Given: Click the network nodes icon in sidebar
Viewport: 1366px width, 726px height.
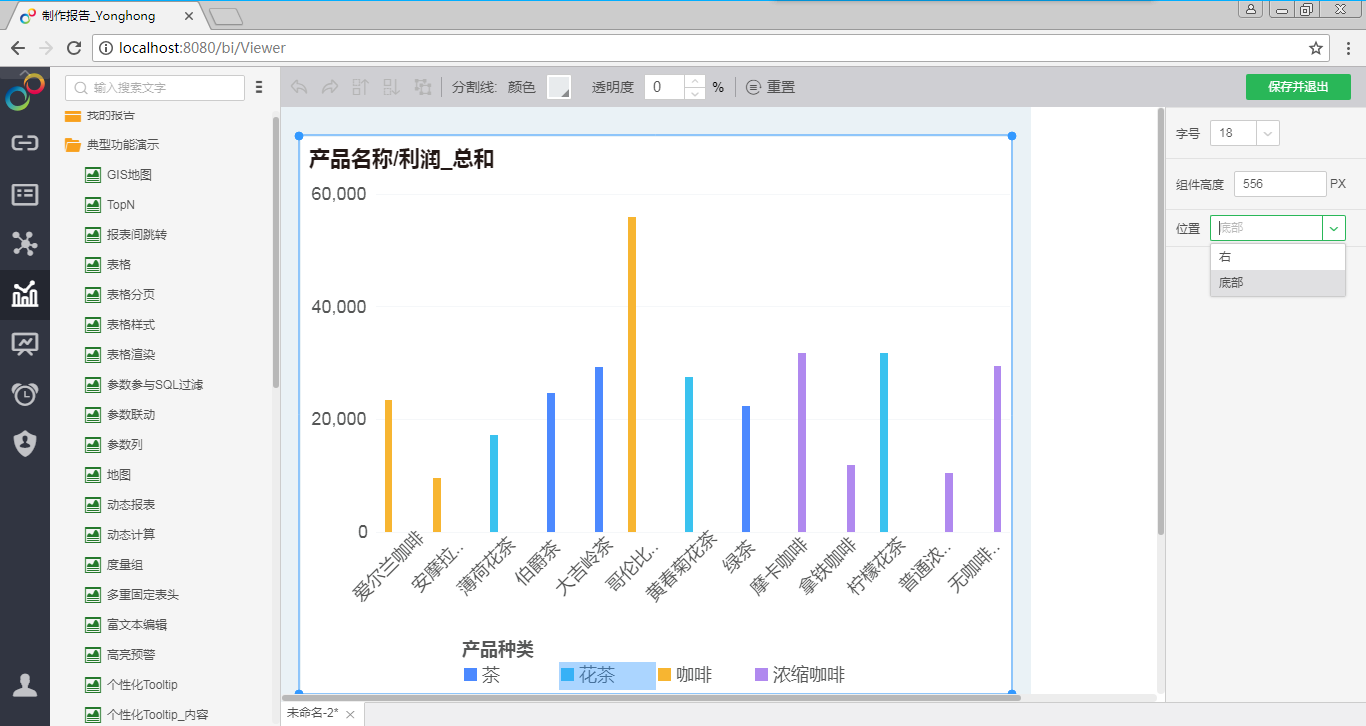Looking at the screenshot, I should pos(24,243).
